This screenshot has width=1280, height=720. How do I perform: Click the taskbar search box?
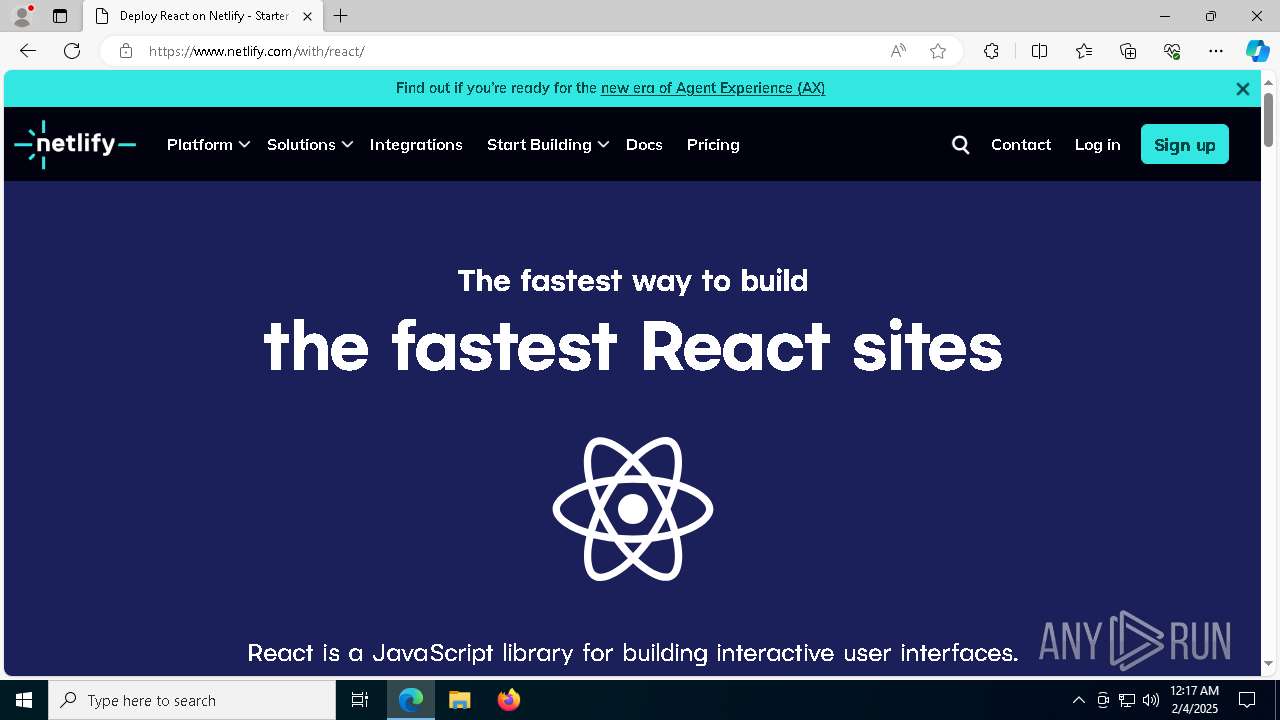[x=192, y=700]
